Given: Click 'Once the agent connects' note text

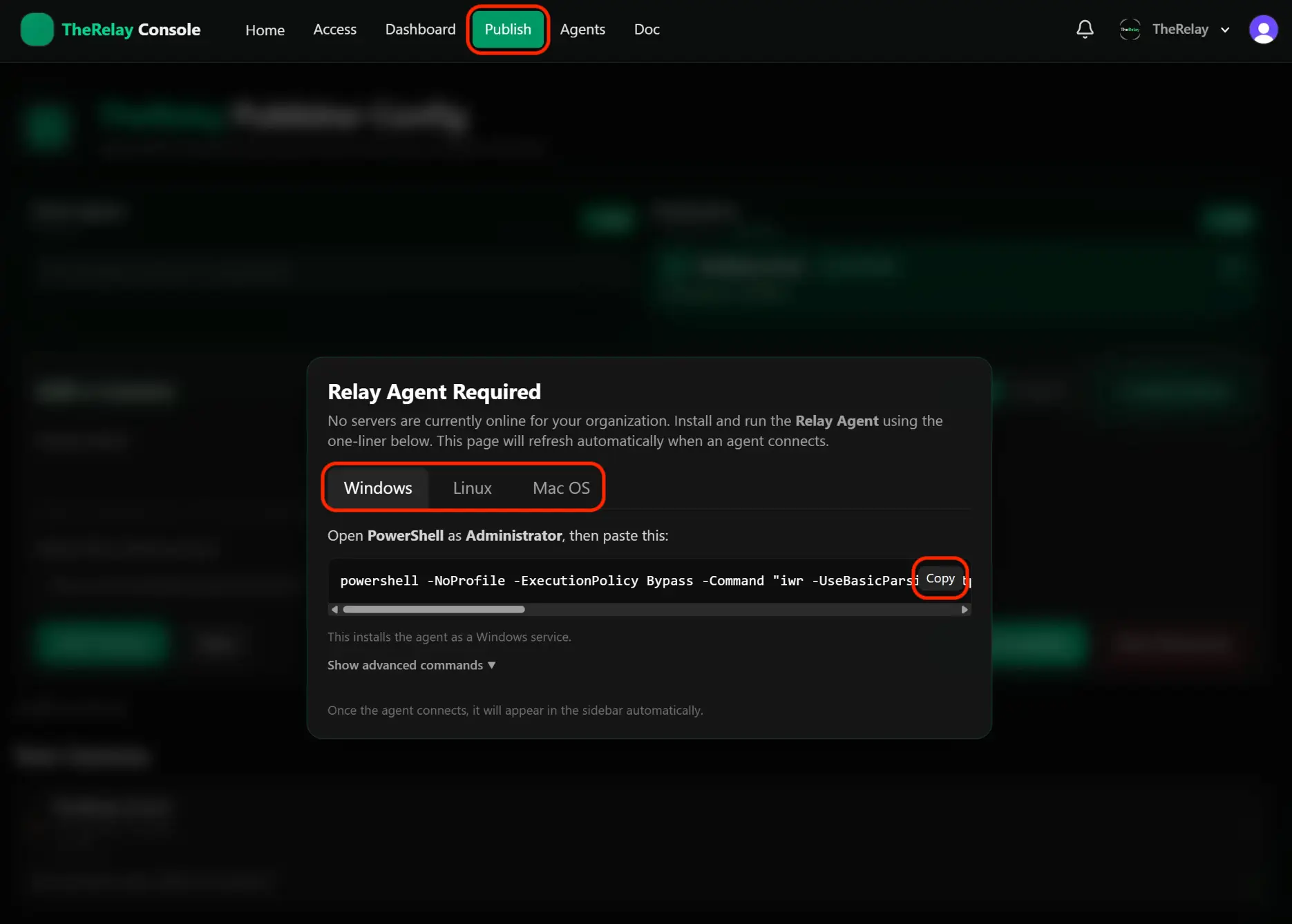Looking at the screenshot, I should (x=515, y=710).
